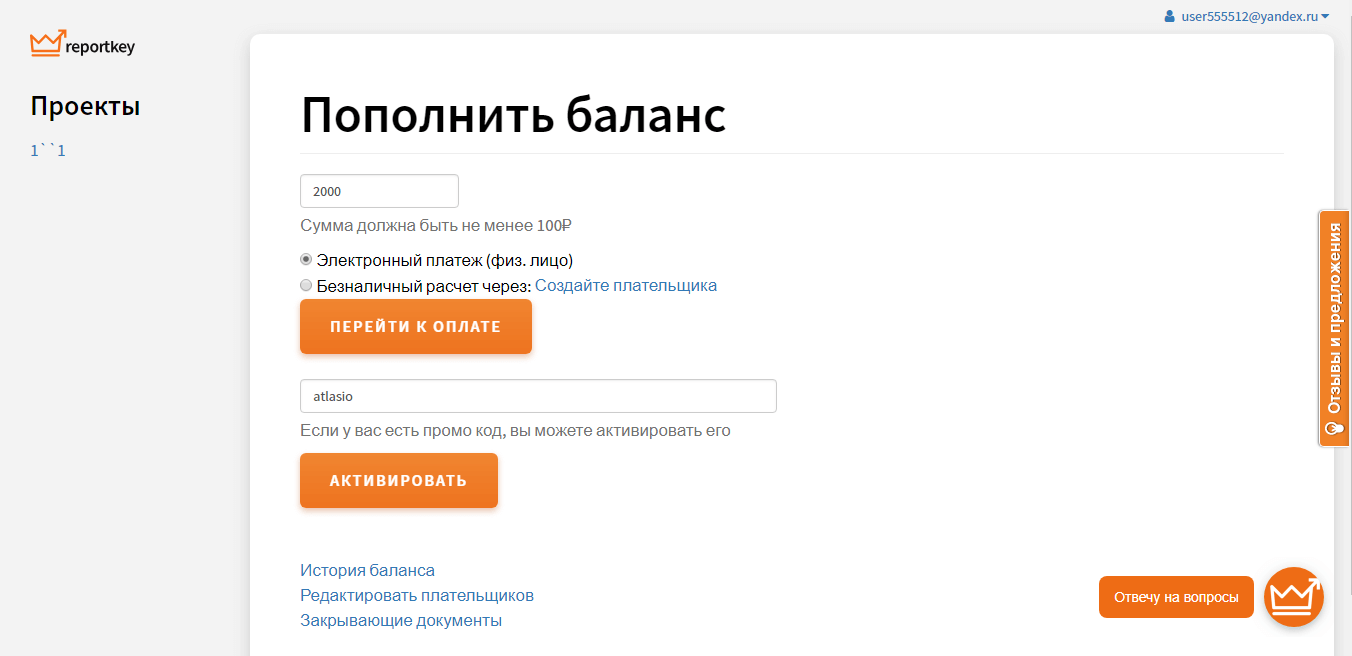Choose the Безналичный расчет radio button

306,285
